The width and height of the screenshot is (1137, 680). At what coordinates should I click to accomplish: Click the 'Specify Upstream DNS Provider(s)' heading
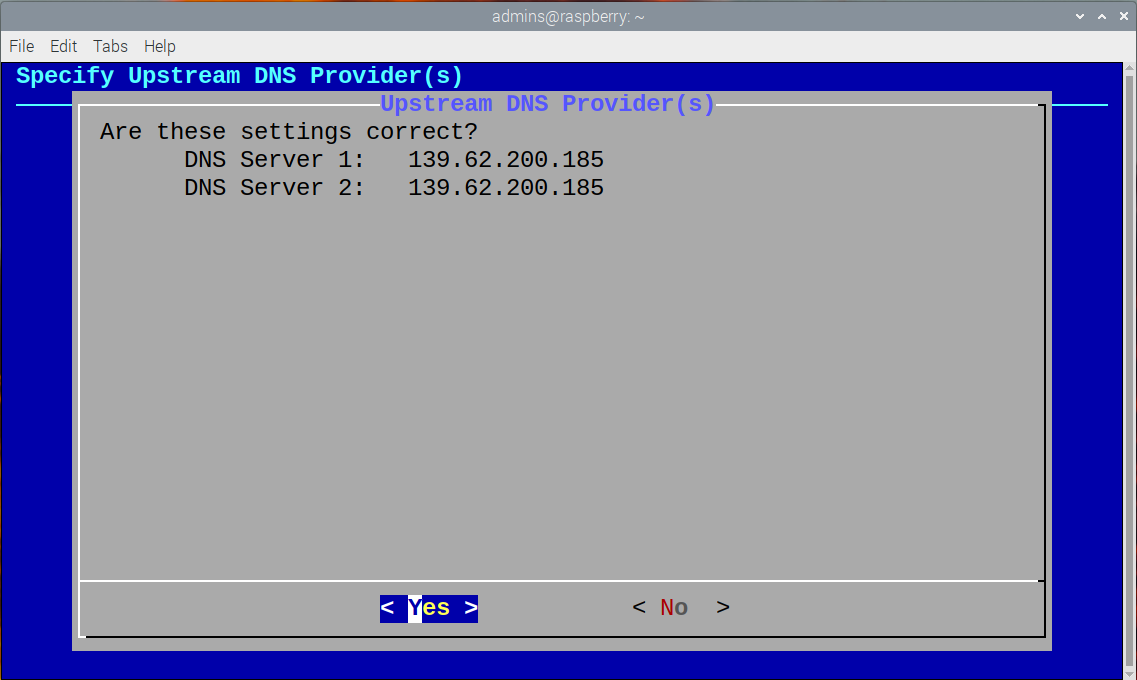(x=239, y=75)
